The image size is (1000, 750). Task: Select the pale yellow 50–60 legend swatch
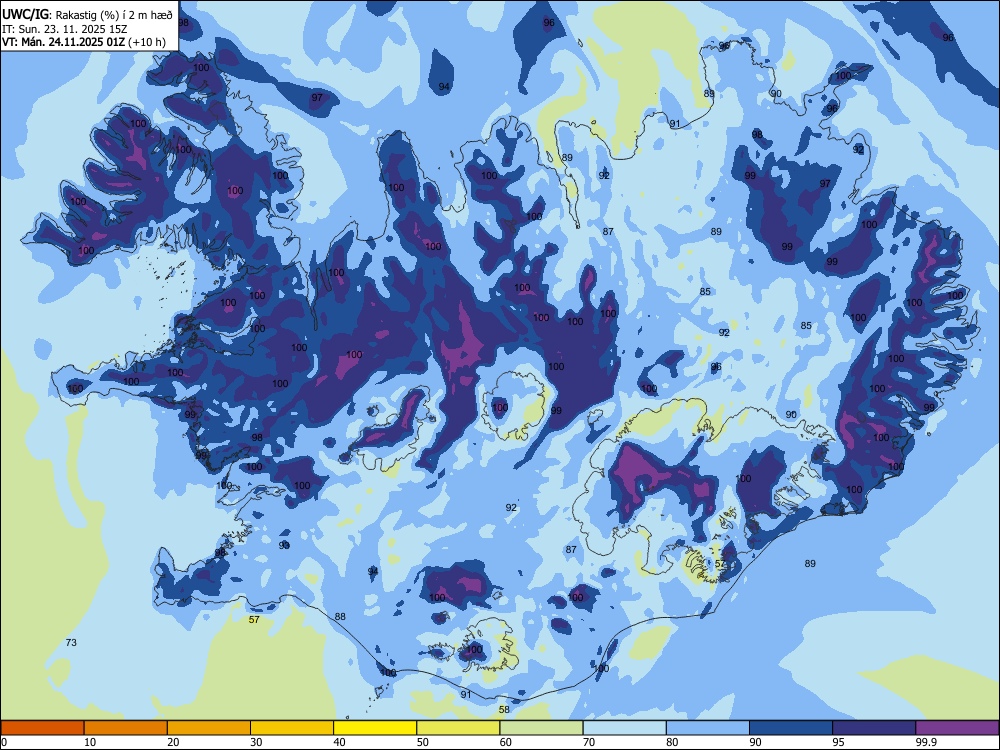point(458,728)
